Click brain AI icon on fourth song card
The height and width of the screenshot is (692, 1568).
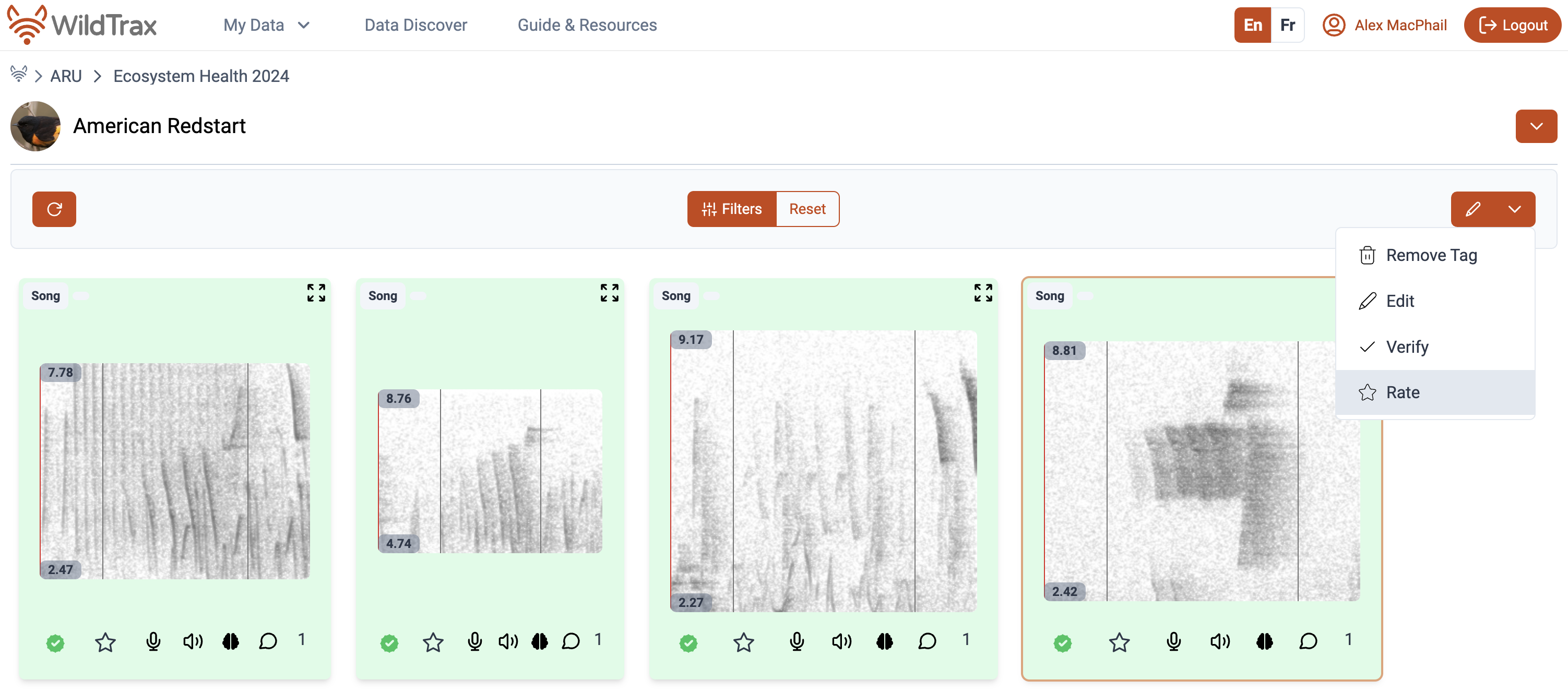coord(1264,641)
